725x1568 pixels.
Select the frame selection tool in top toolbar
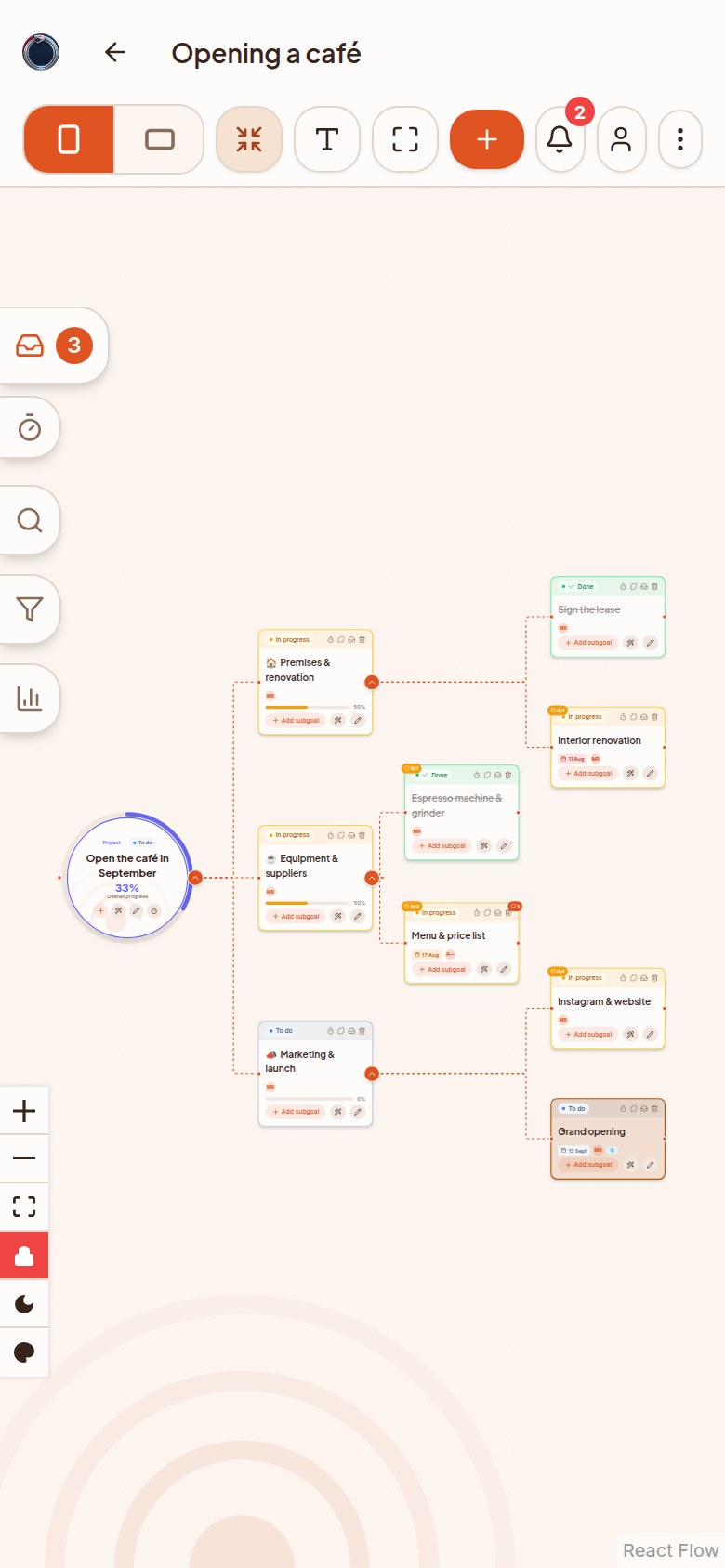405,139
